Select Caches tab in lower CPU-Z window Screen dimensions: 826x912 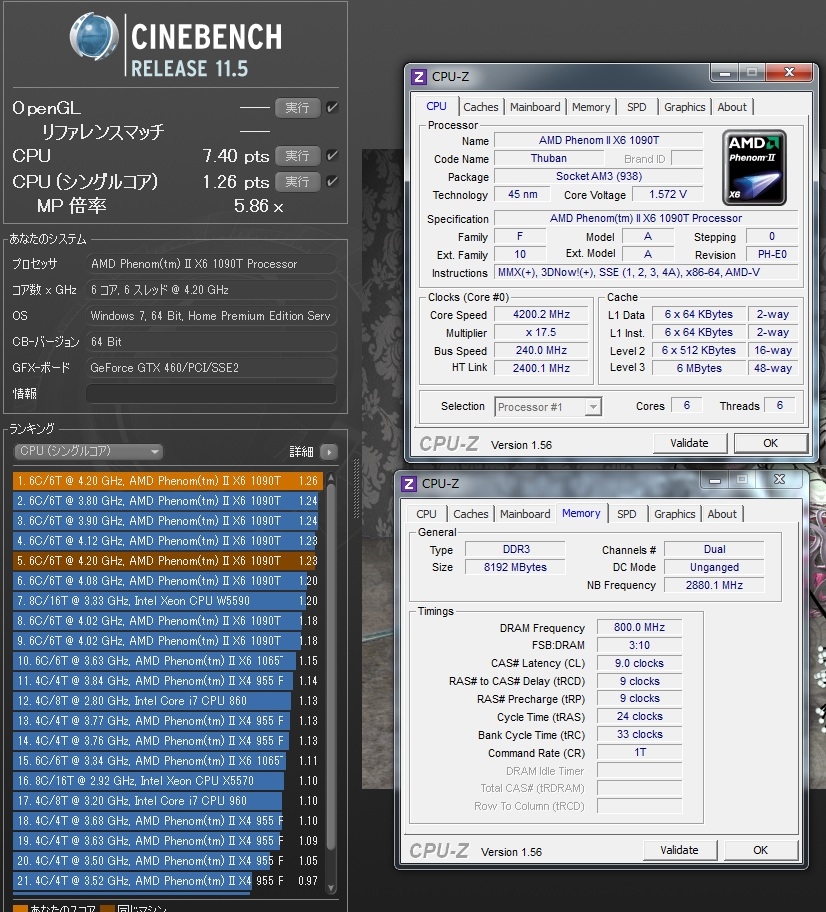[x=471, y=514]
